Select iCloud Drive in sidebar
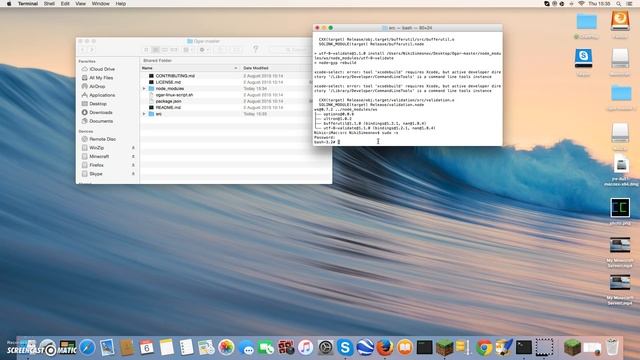This screenshot has width=640, height=360. (x=102, y=69)
